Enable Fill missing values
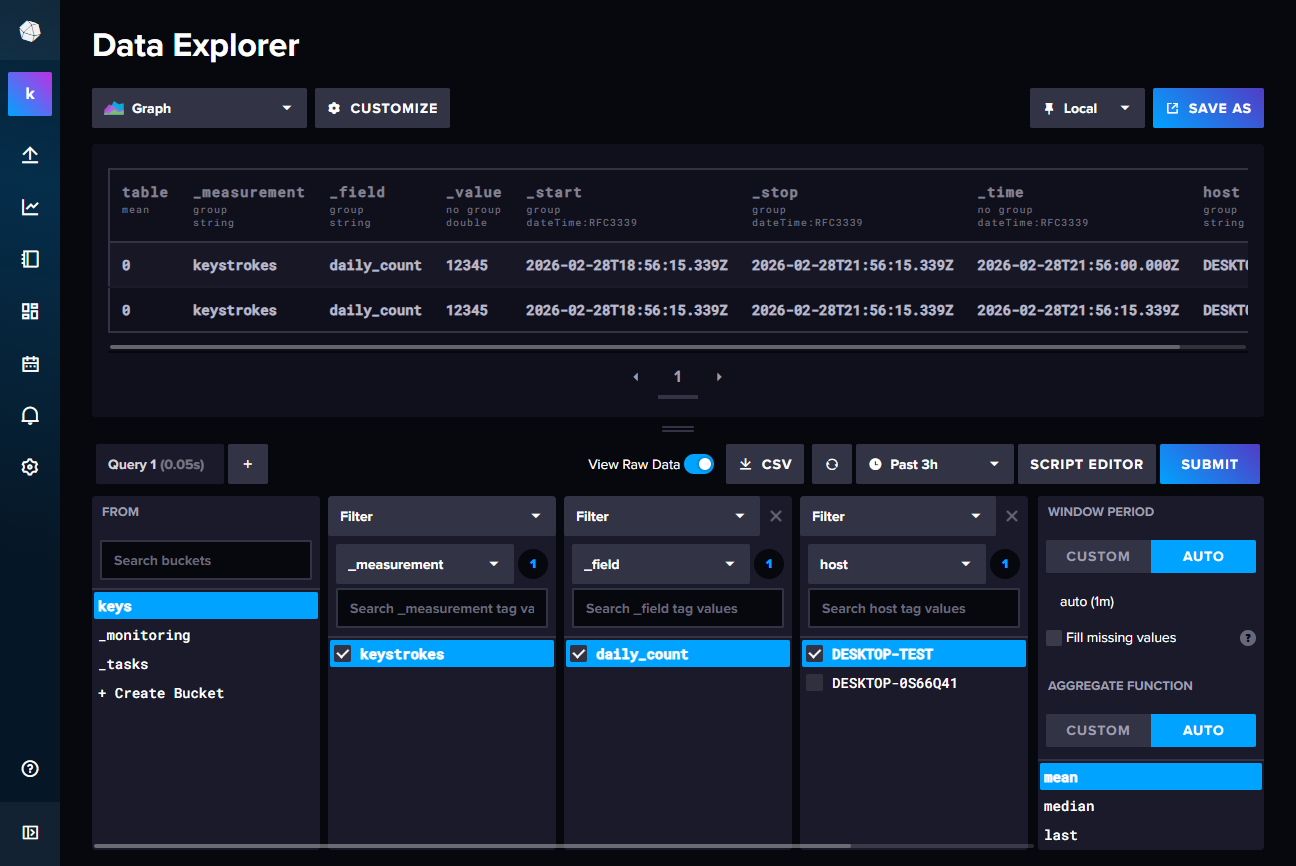The image size is (1296, 866). (x=1053, y=637)
